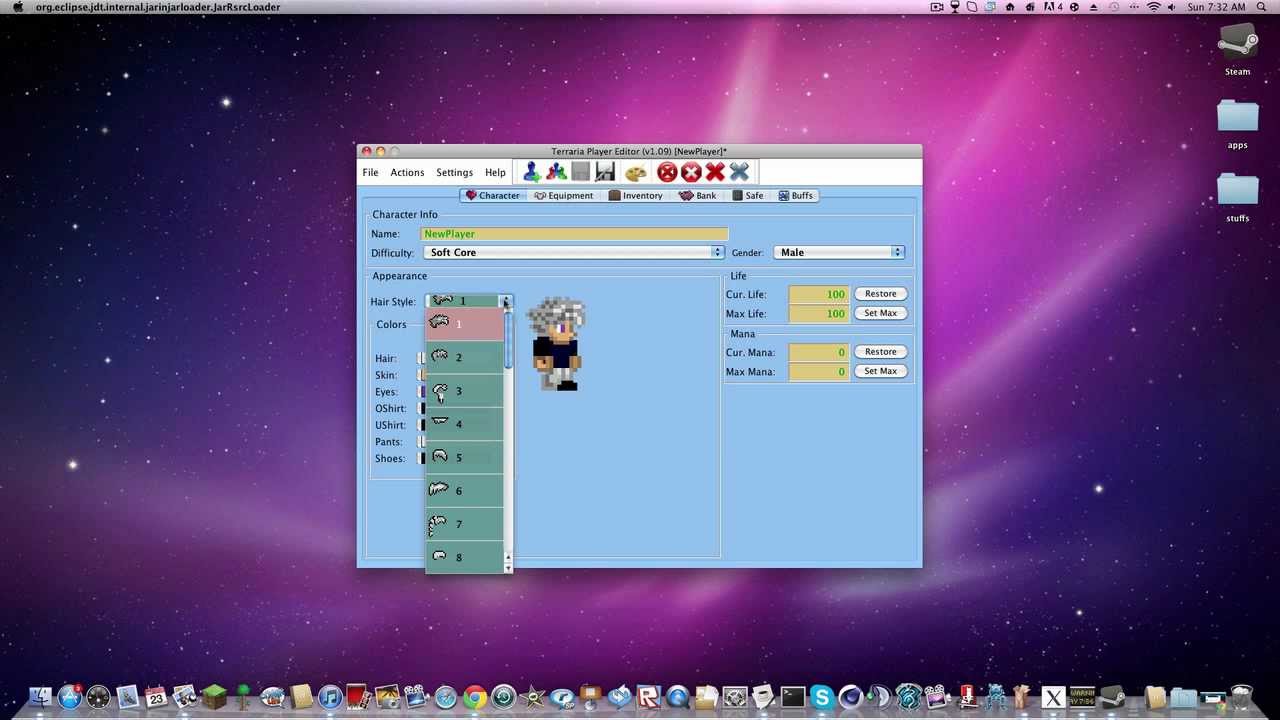1280x720 pixels.
Task: Restore current life with the Life Restore button
Action: coord(880,294)
